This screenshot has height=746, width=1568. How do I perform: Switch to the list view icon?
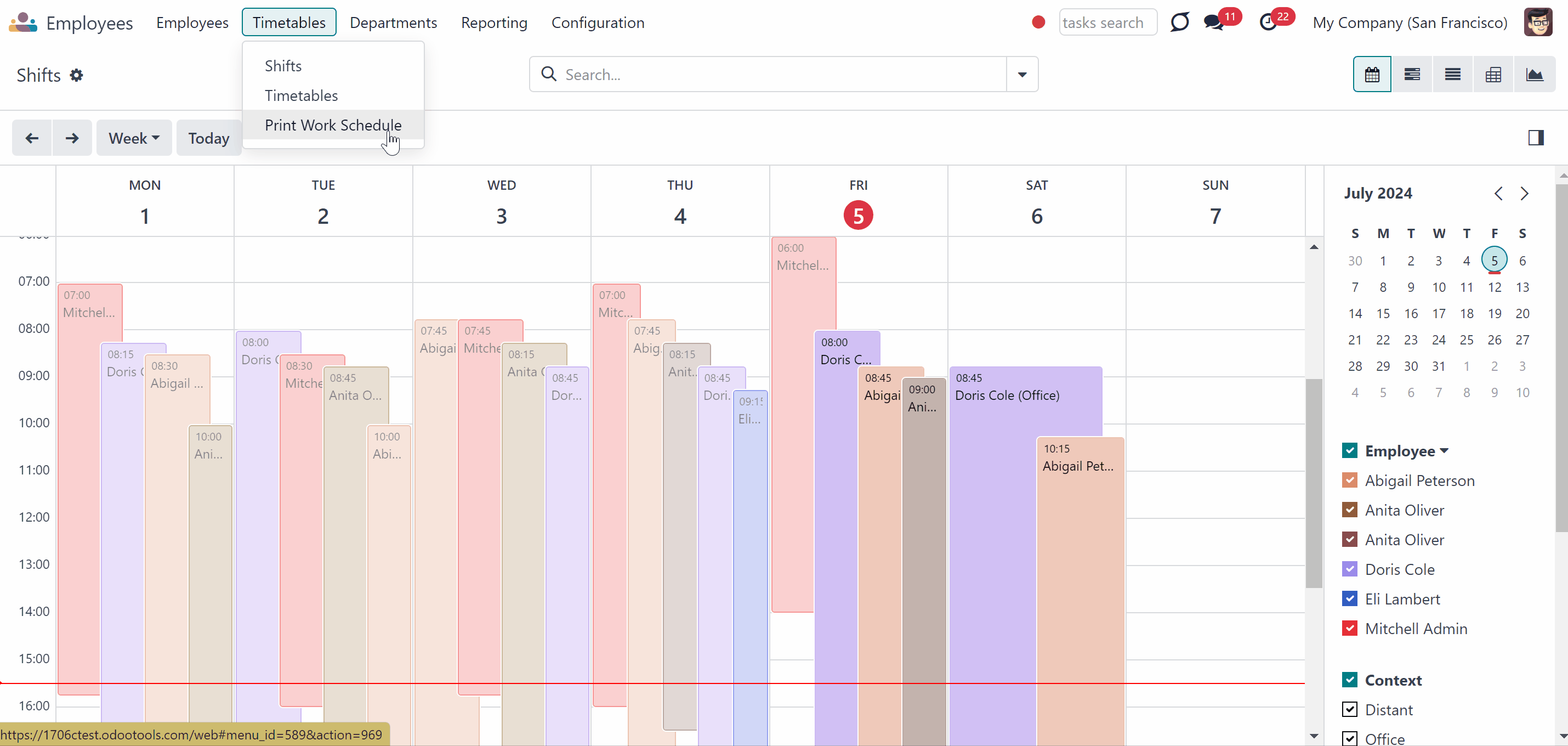[1453, 74]
